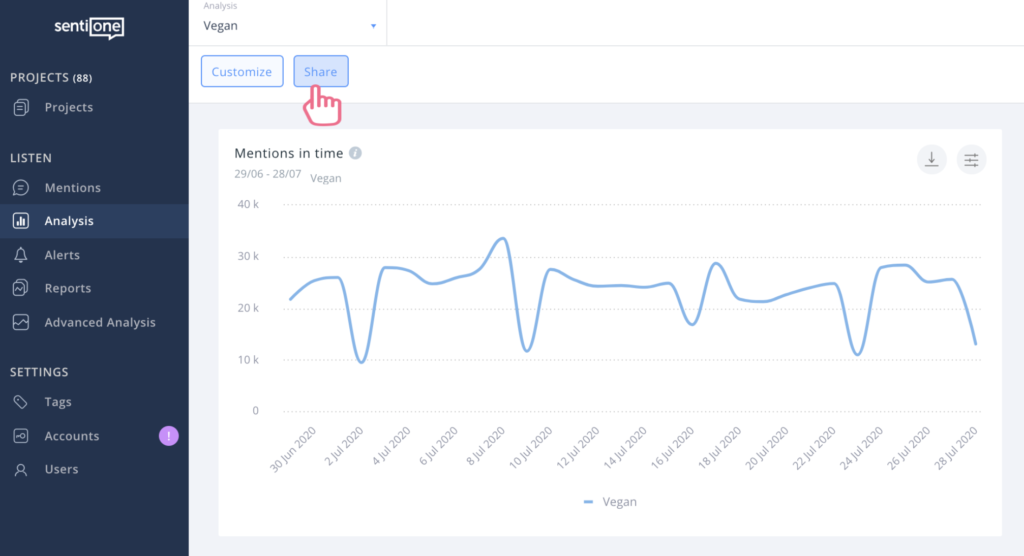
Task: Click the Customize button
Action: pos(242,72)
